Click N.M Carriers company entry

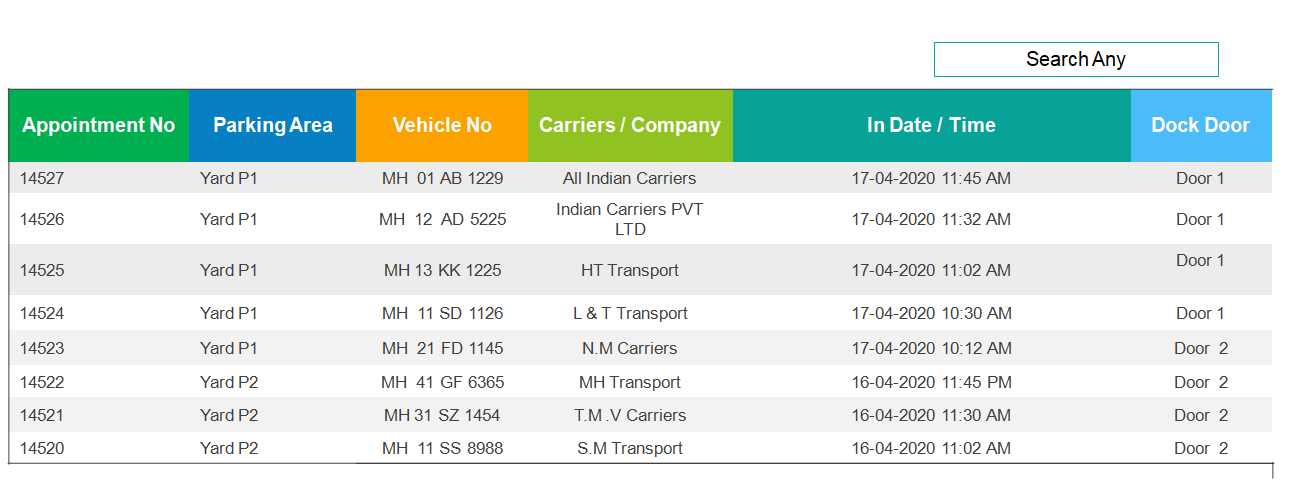[630, 348]
